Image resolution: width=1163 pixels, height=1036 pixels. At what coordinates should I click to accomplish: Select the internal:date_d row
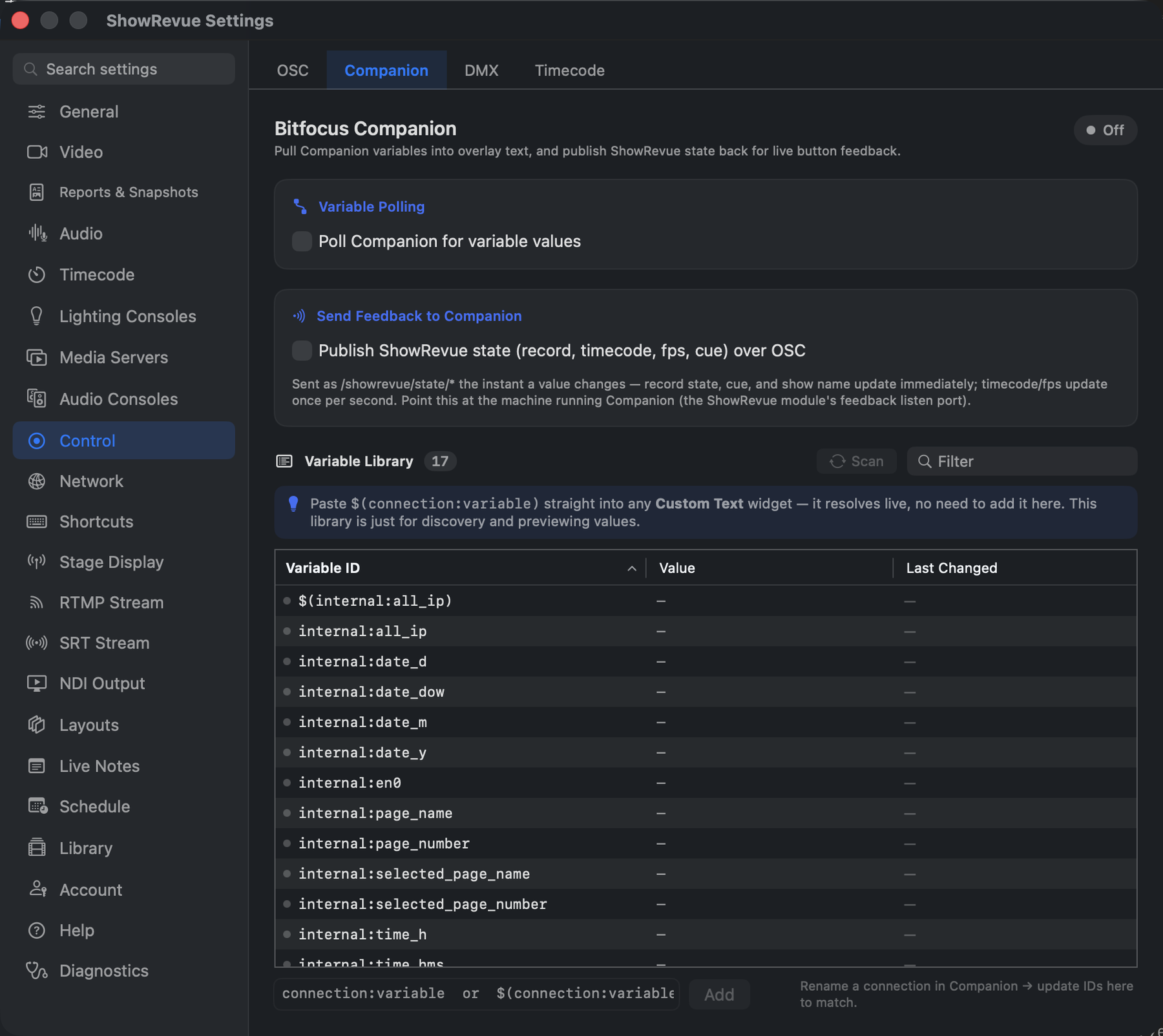(706, 662)
